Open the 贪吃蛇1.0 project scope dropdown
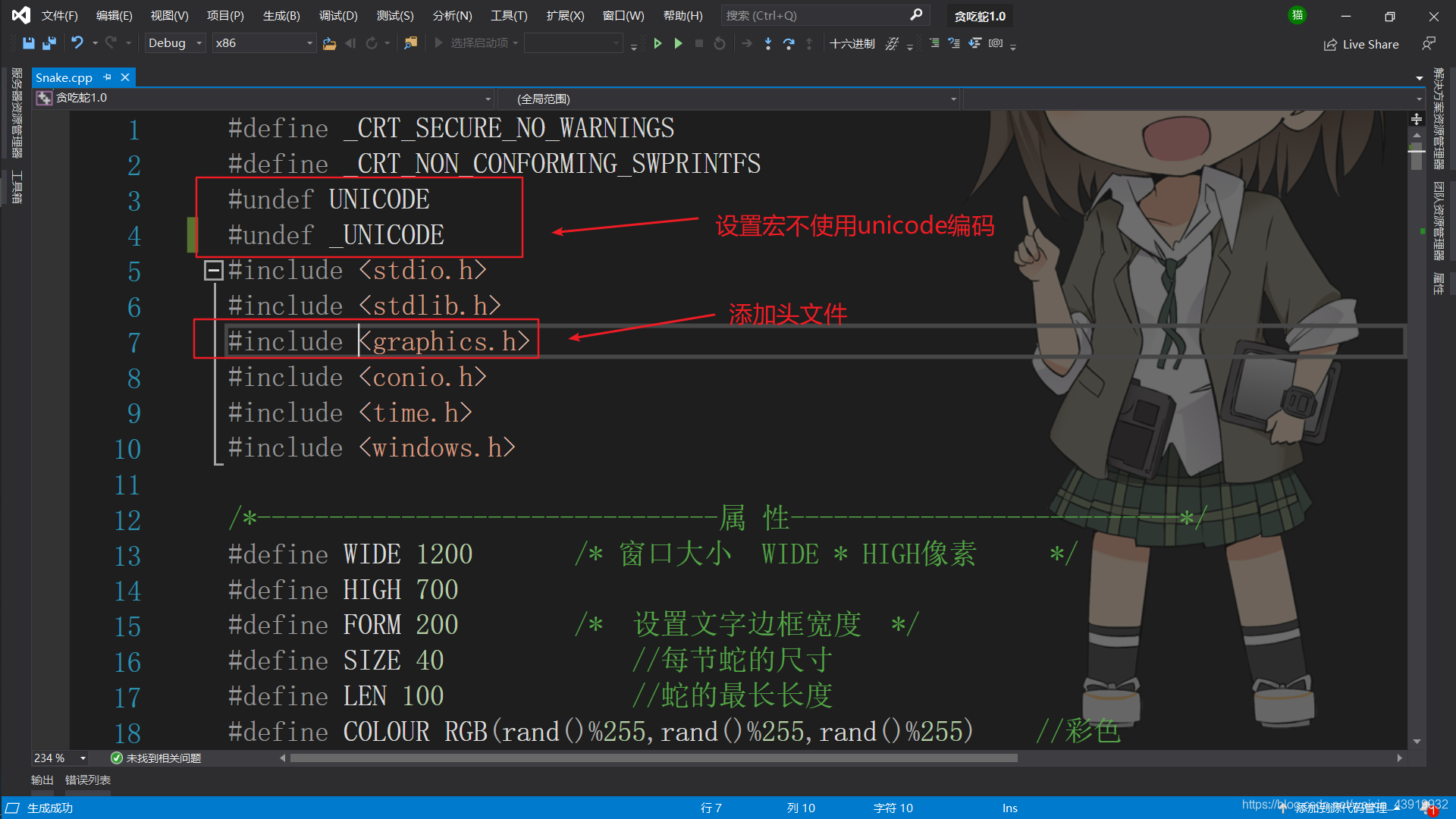Viewport: 1456px width, 819px height. tap(264, 99)
